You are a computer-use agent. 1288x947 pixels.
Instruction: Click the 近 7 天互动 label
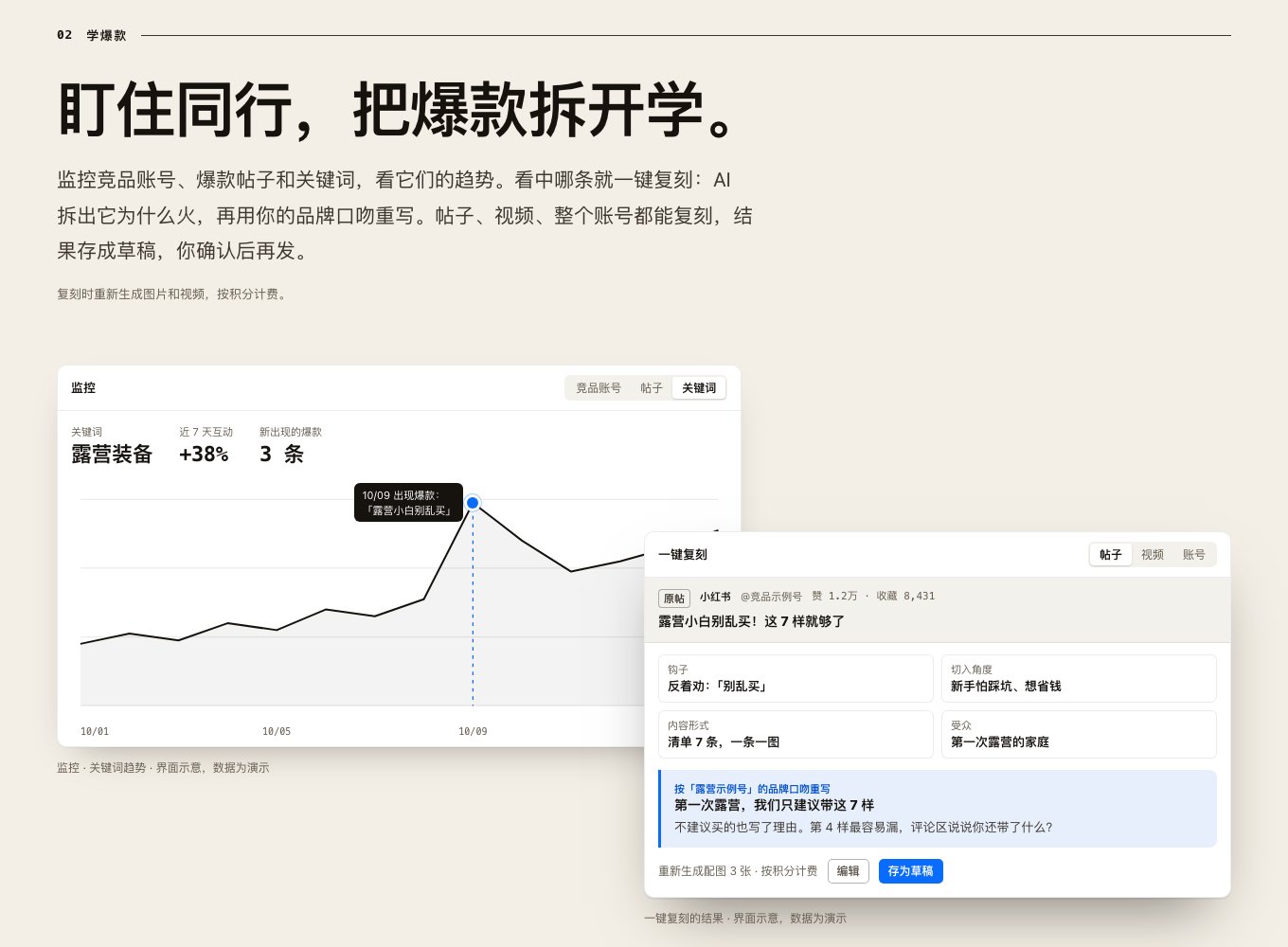(x=206, y=432)
